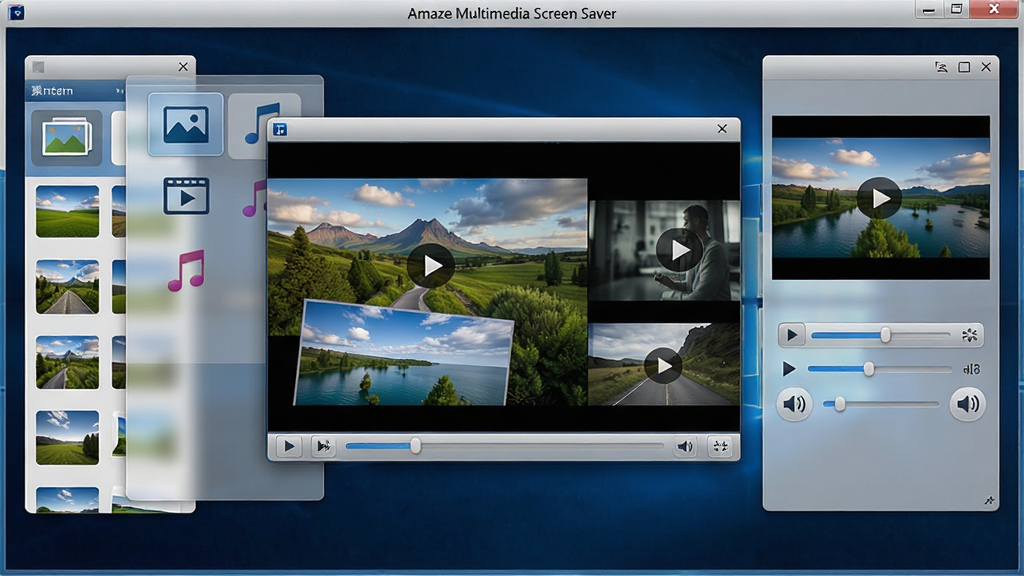
Task: Select the Pictures media type icon
Action: coord(185,124)
